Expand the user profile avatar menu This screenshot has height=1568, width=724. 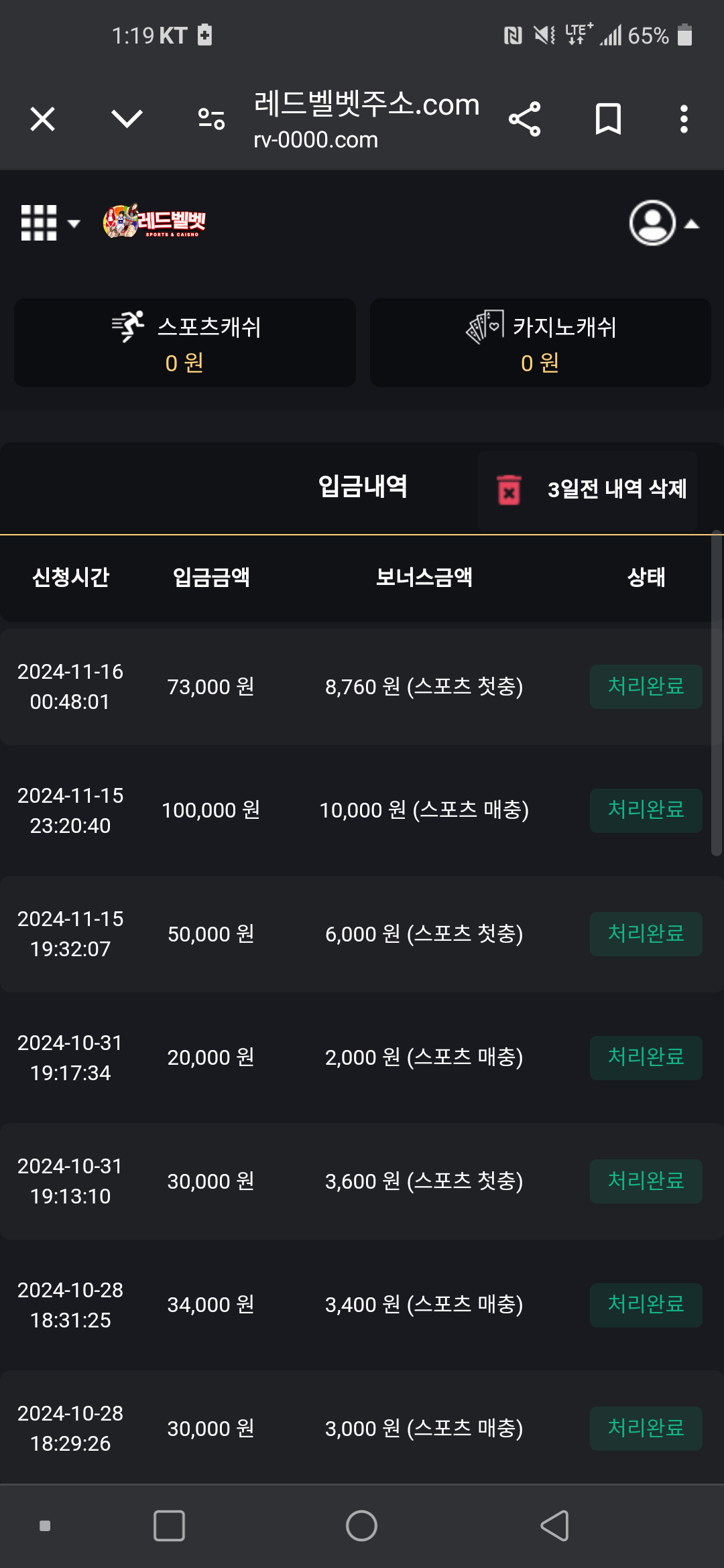(652, 222)
